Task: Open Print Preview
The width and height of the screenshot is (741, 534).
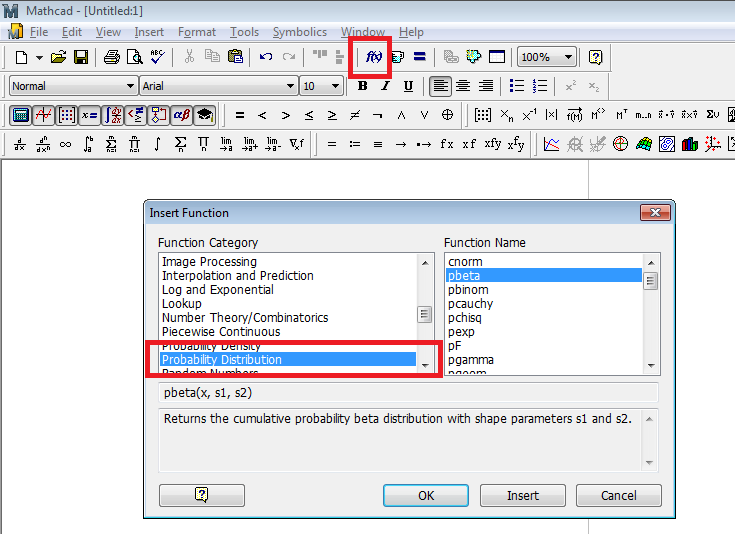Action: pyautogui.click(x=135, y=57)
